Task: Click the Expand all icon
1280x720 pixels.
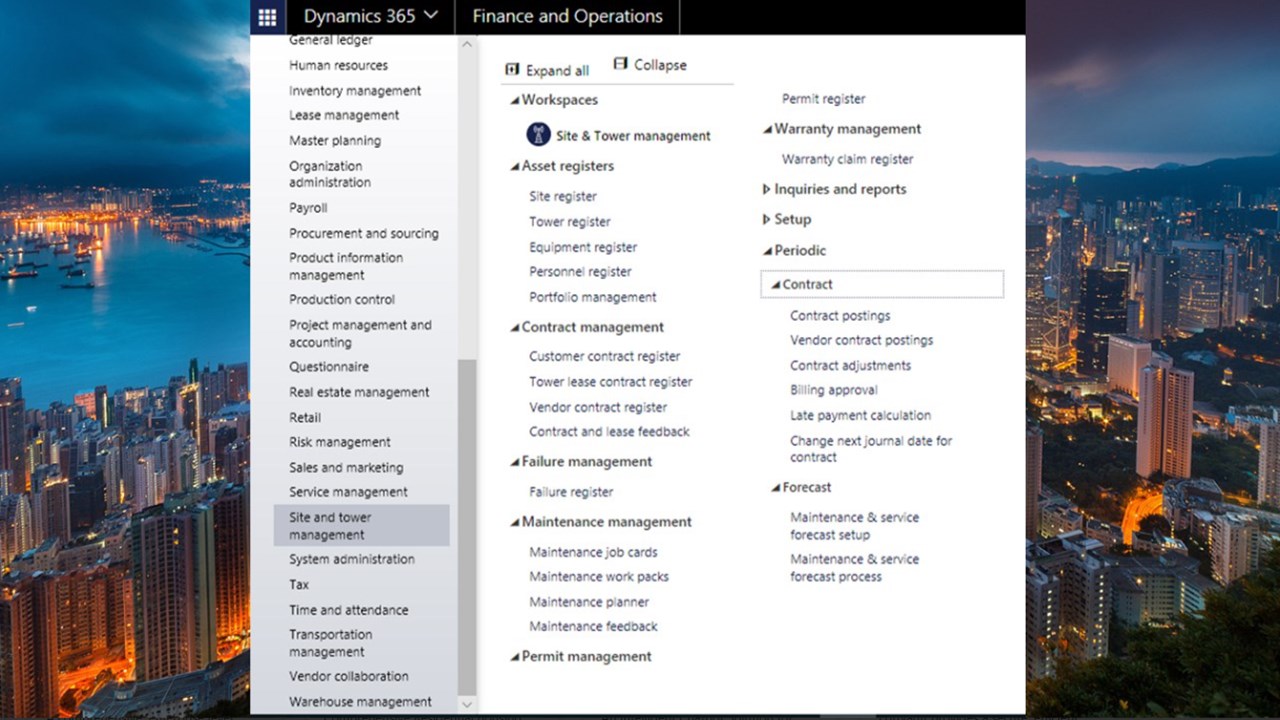Action: click(512, 70)
